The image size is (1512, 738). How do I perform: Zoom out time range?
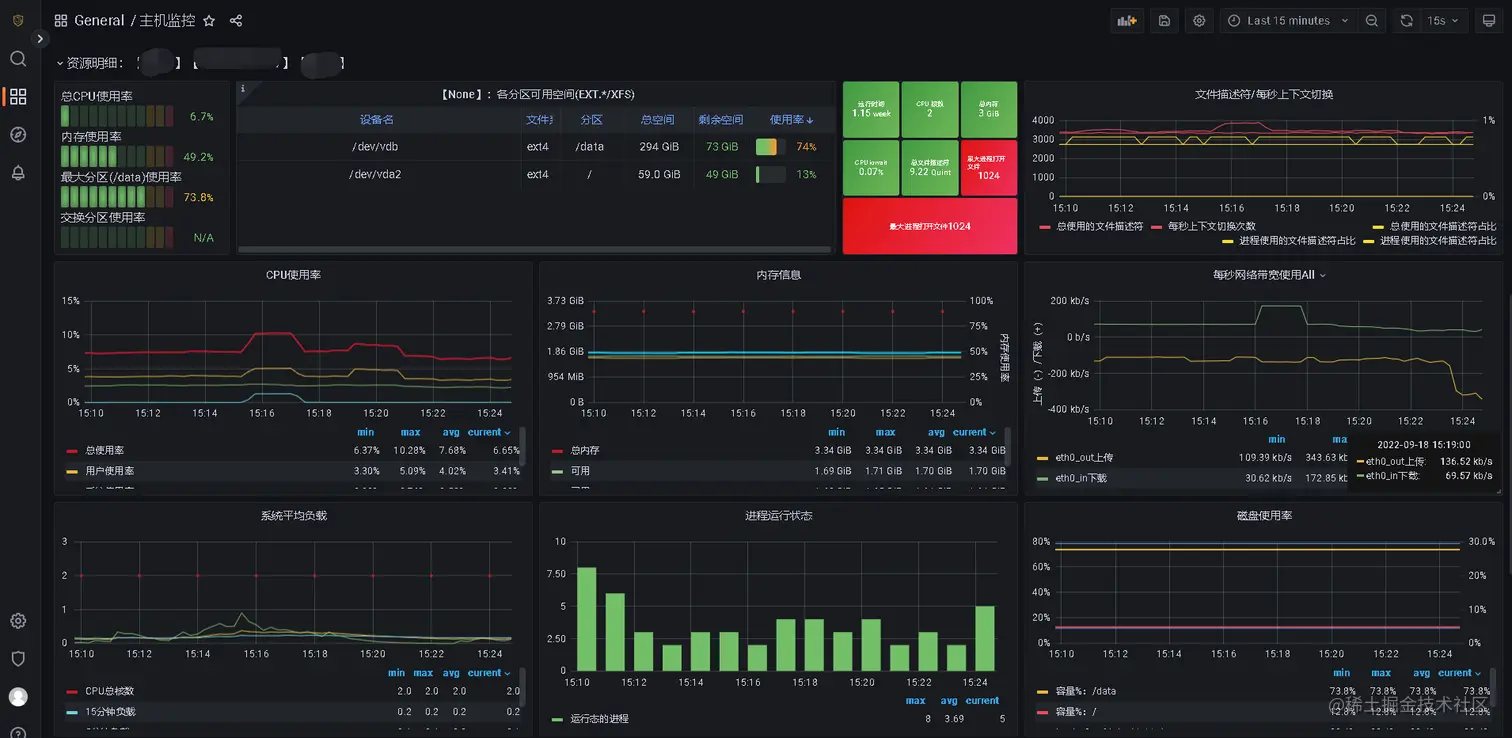coord(1372,20)
